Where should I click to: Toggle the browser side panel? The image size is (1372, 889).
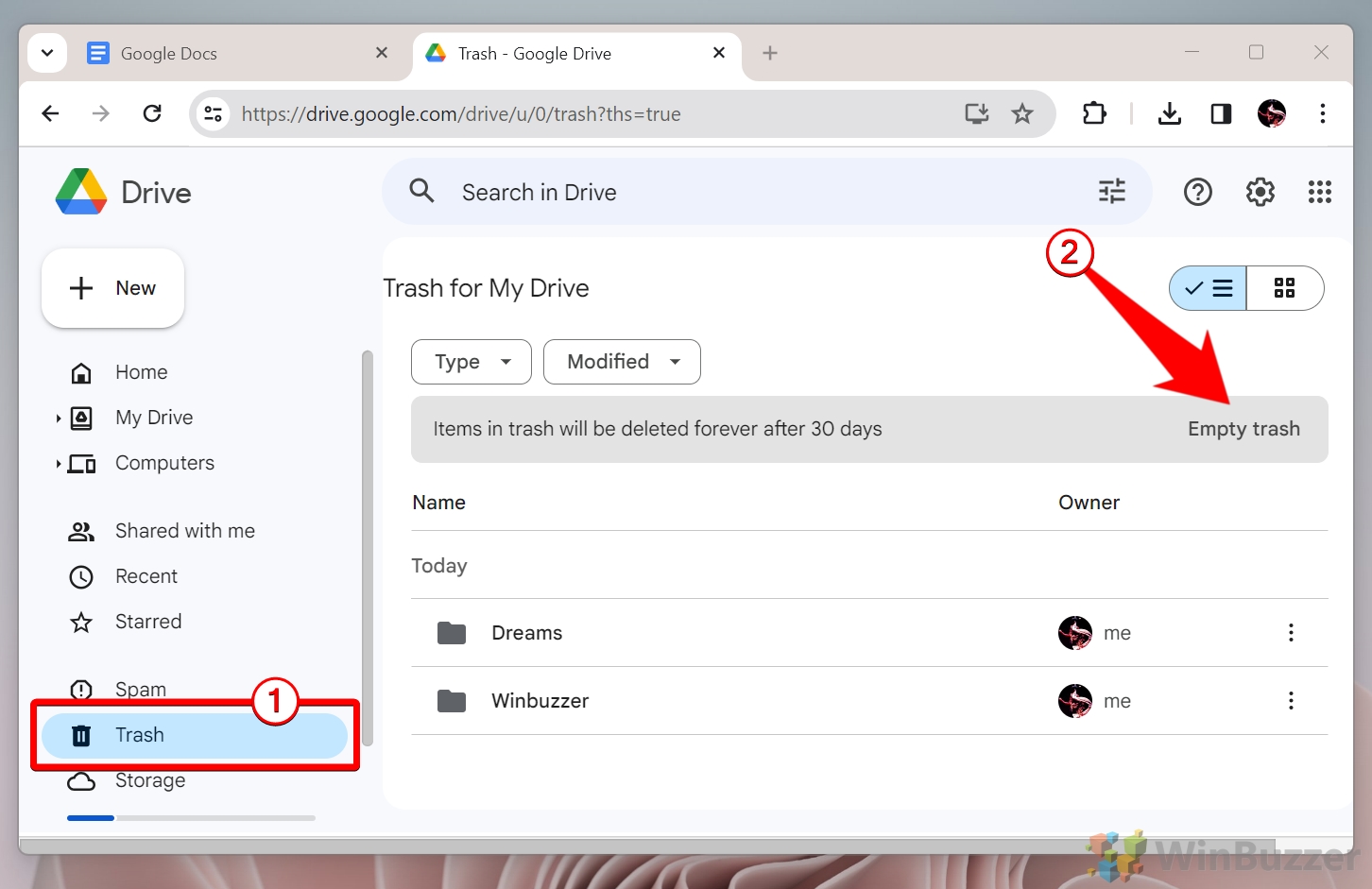[1221, 114]
